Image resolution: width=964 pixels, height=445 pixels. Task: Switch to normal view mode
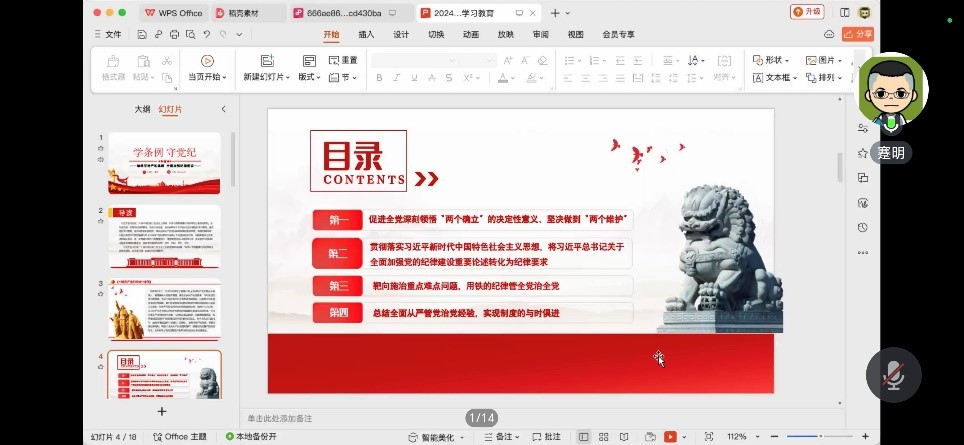[584, 437]
